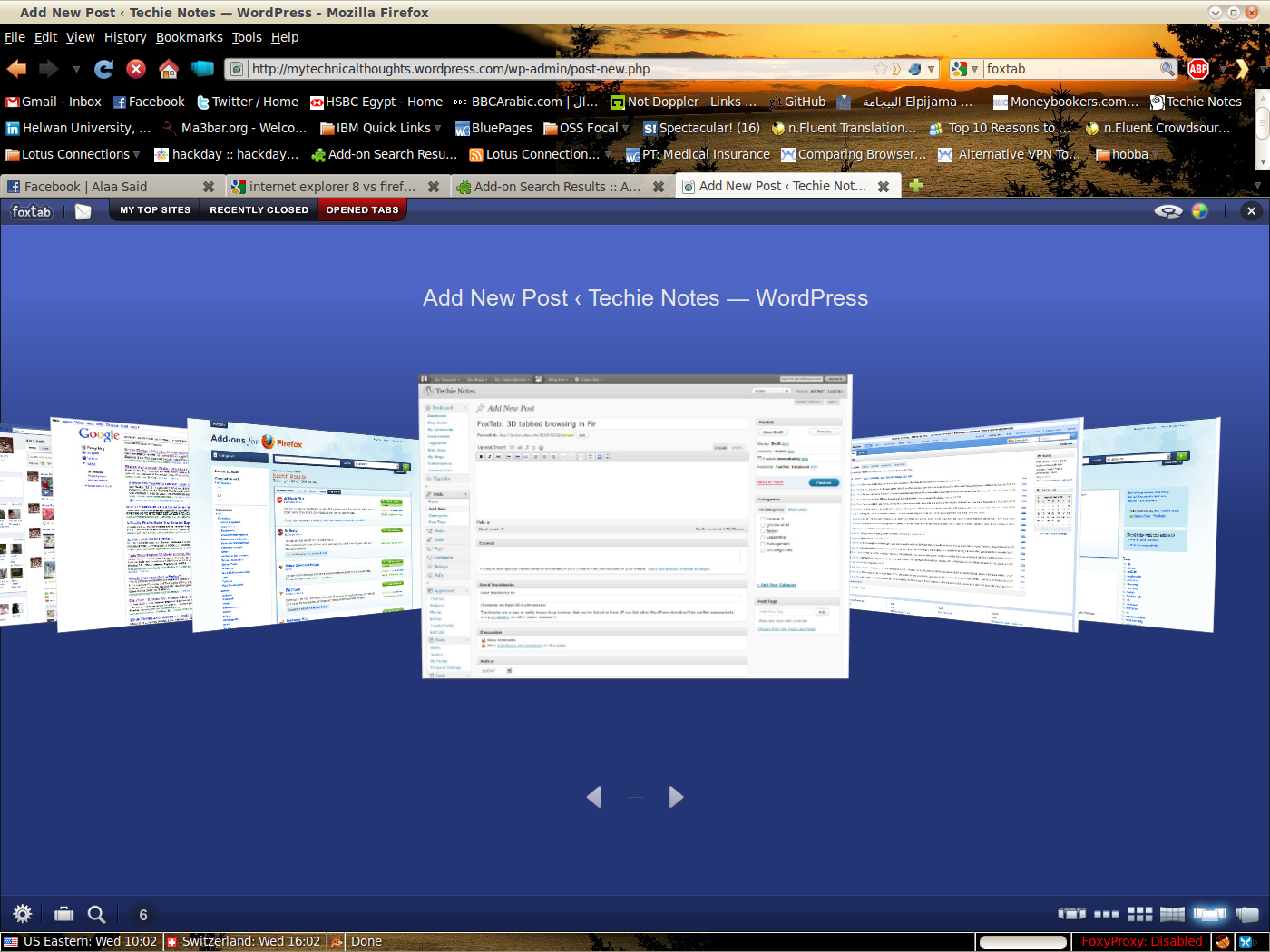The image size is (1270, 952).
Task: Open FoxTab settings gear
Action: [23, 914]
